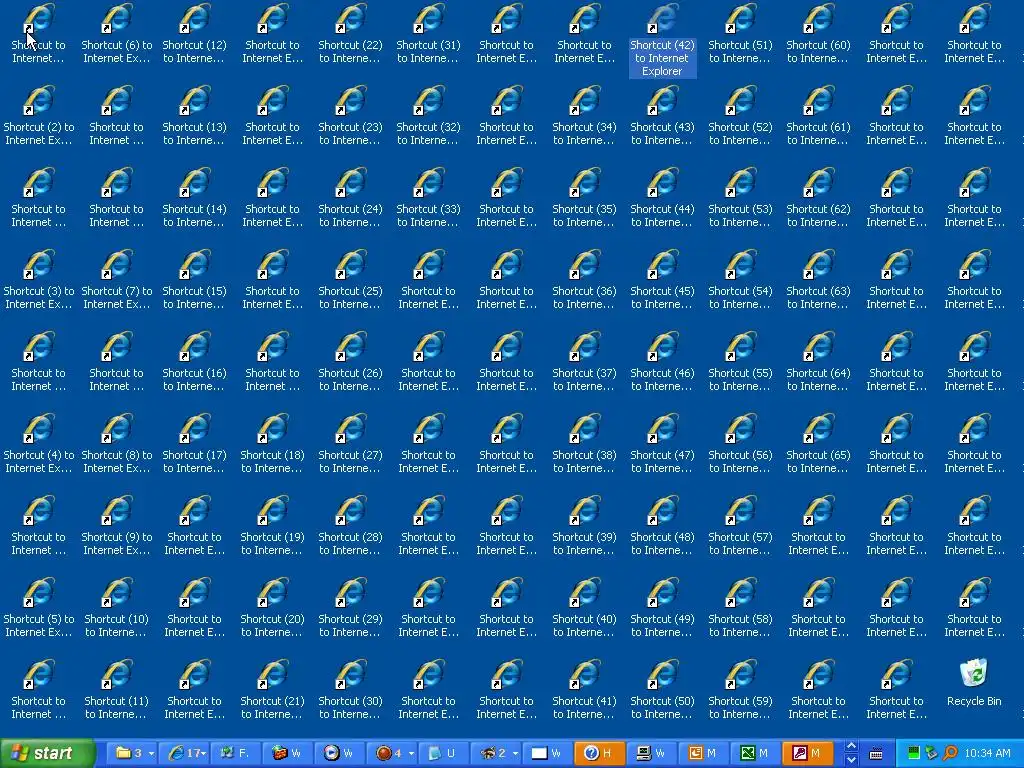
Task: Select the Shortcut (11) desktop icon
Action: click(117, 690)
